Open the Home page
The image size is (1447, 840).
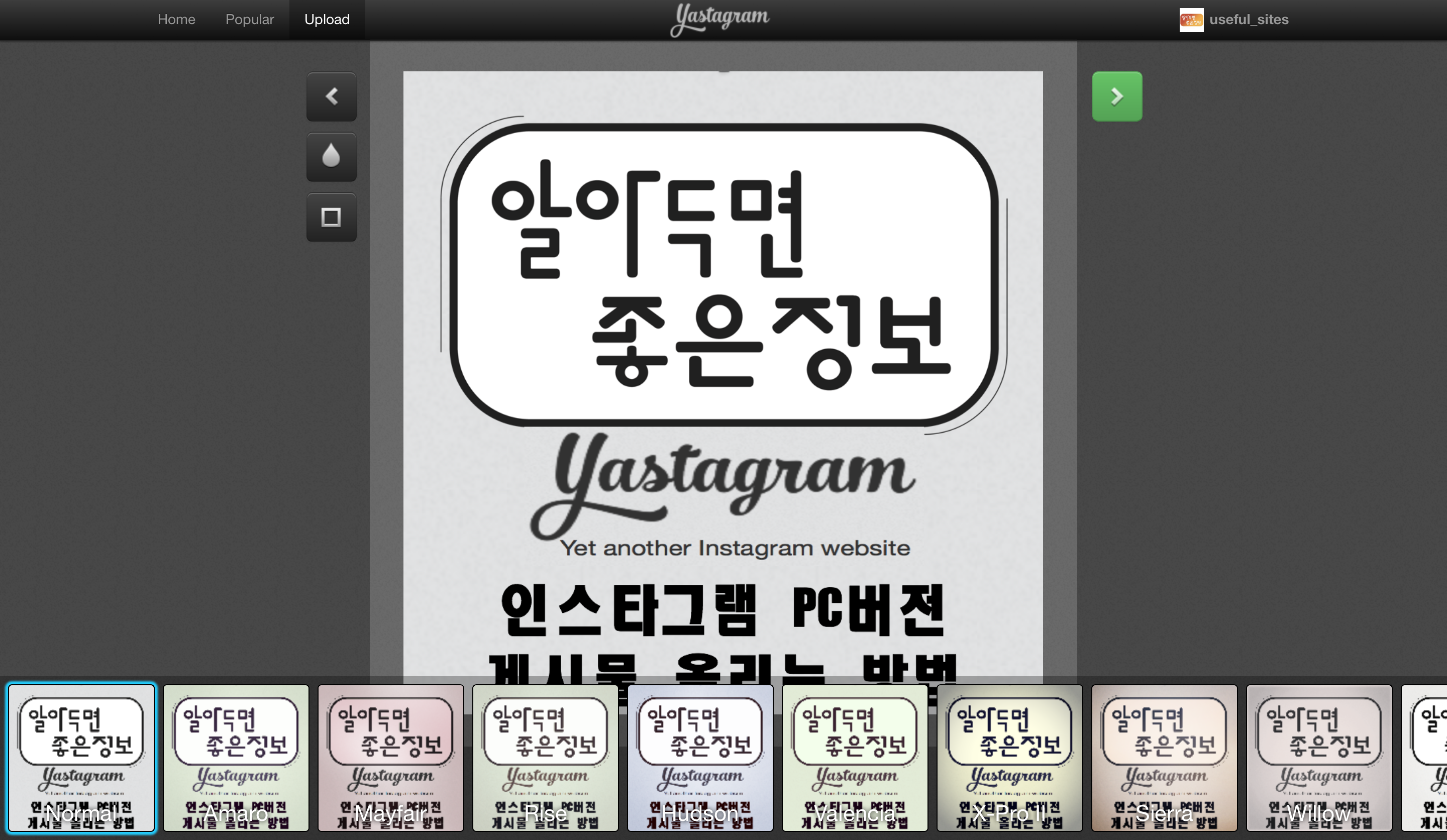pyautogui.click(x=176, y=20)
